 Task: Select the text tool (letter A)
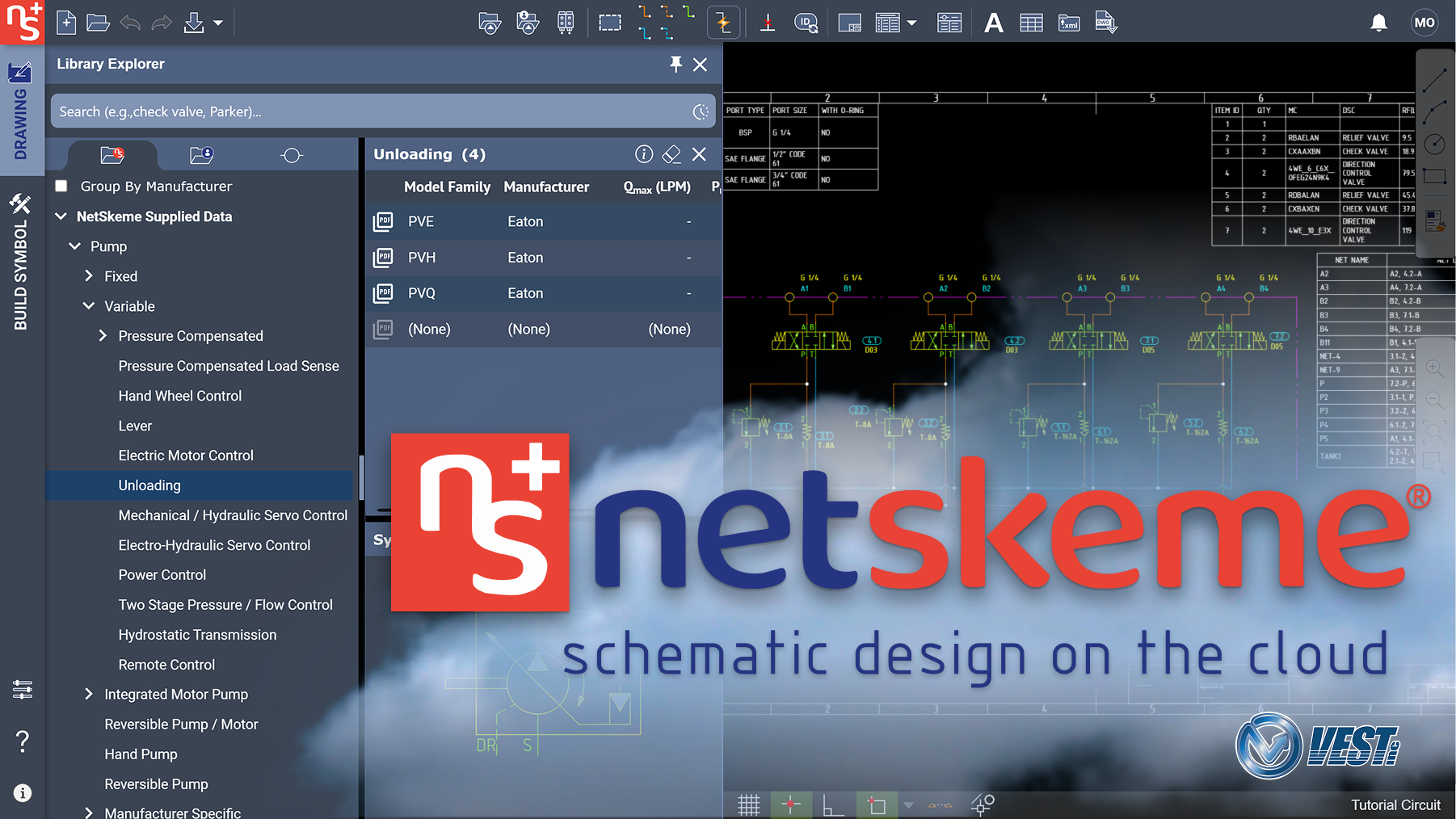tap(994, 23)
